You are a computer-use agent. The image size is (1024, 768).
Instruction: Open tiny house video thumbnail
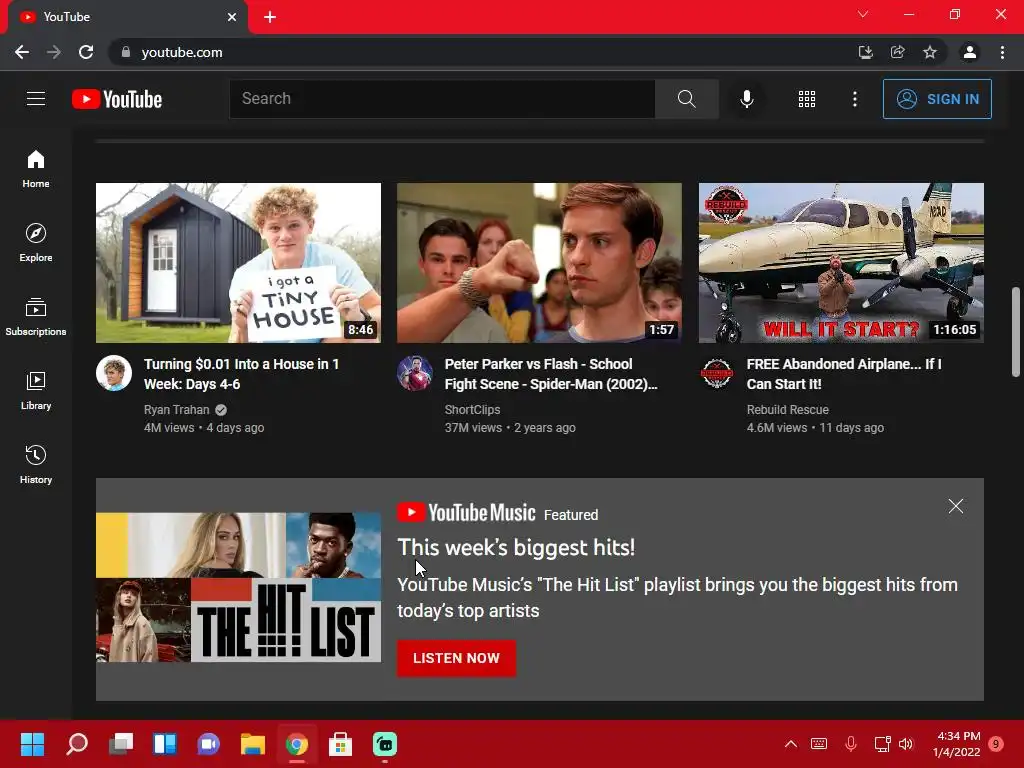click(238, 263)
